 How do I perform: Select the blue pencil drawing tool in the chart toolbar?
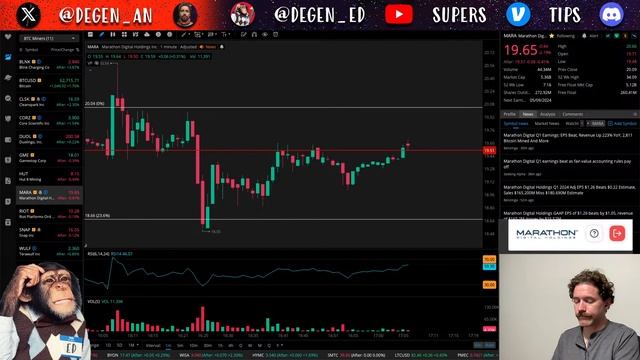click(x=102, y=35)
